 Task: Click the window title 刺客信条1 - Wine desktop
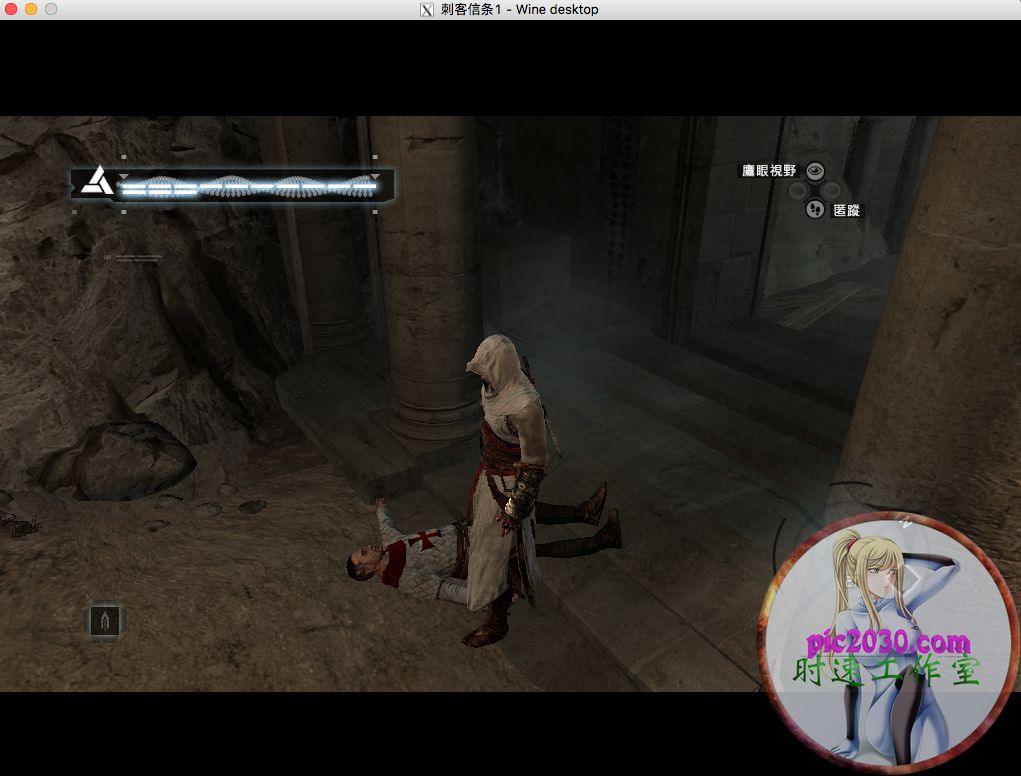coord(520,10)
